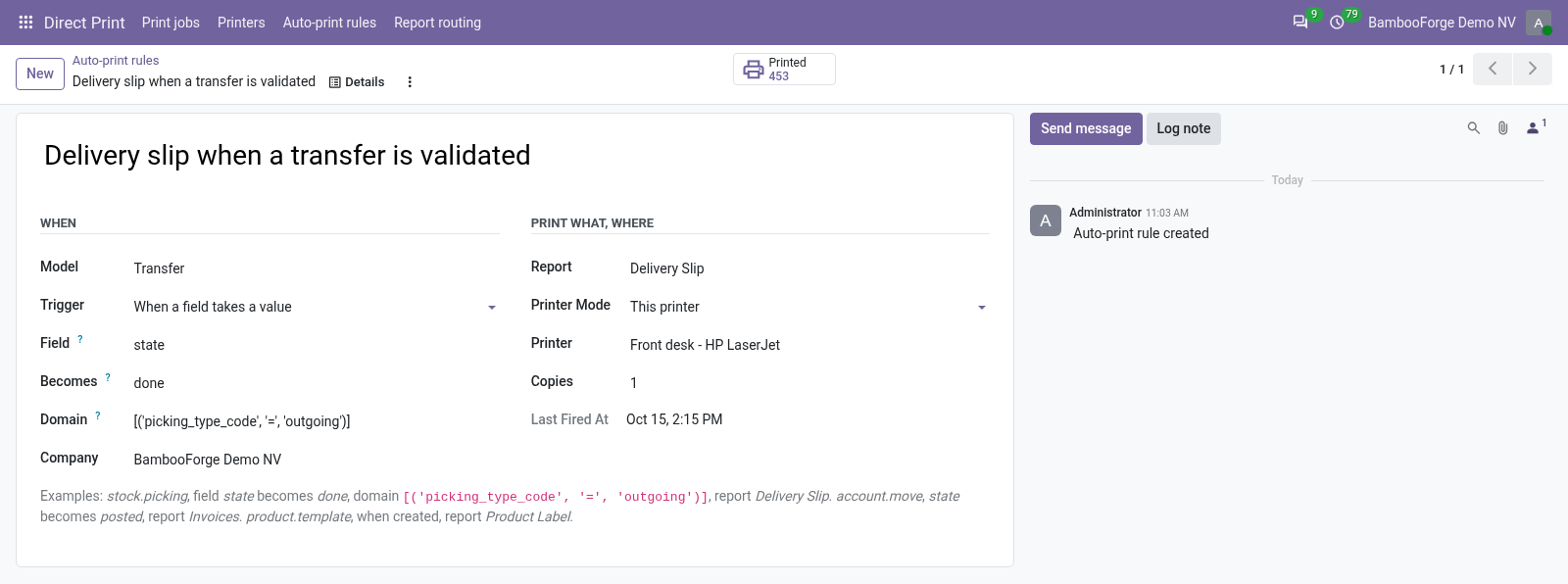Click the 11:03 AM message timestamp
The width and height of the screenshot is (1568, 584).
[x=1167, y=213]
